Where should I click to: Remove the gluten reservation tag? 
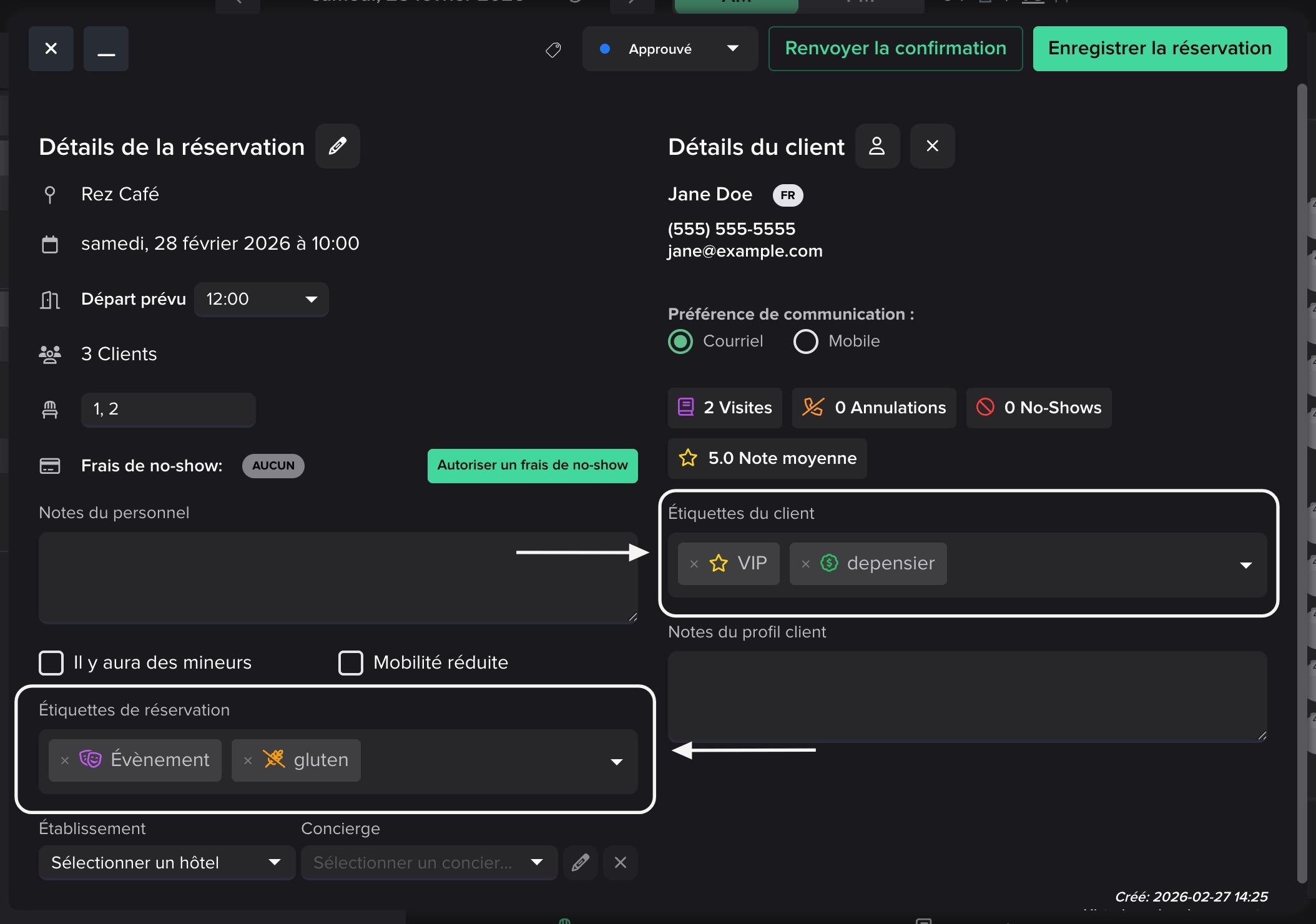tap(248, 760)
